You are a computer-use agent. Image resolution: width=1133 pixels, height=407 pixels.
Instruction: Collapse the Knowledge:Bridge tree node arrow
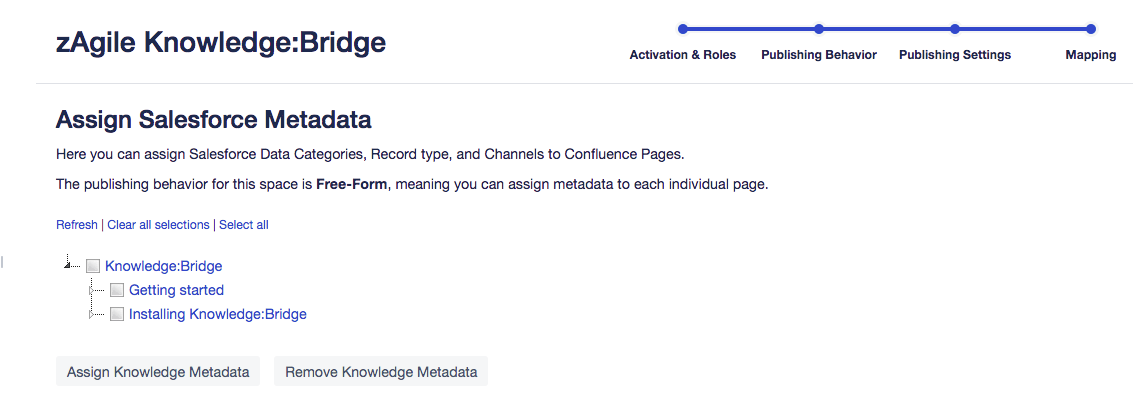(69, 264)
